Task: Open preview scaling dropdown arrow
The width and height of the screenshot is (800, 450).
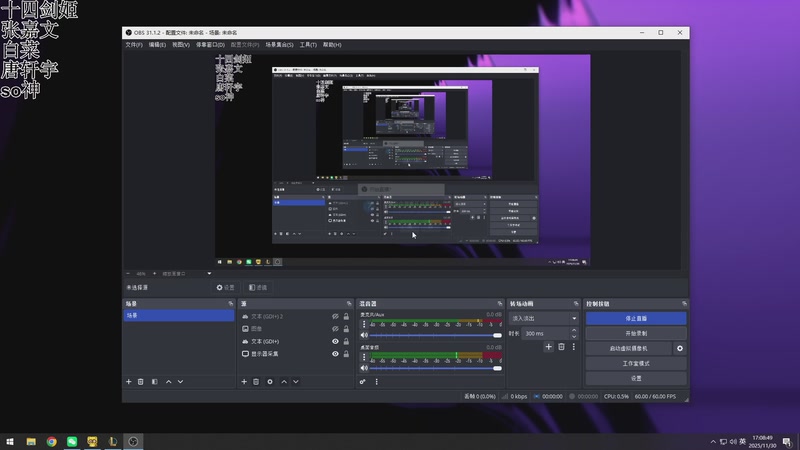Action: [209, 274]
